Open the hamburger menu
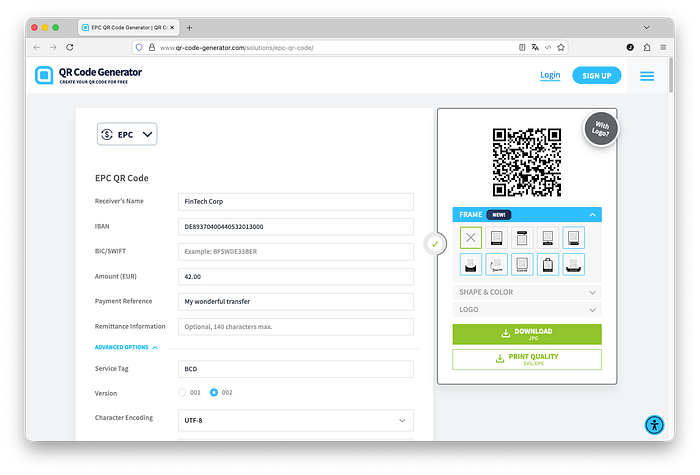Screen dimensions: 700x475 pyautogui.click(x=647, y=76)
